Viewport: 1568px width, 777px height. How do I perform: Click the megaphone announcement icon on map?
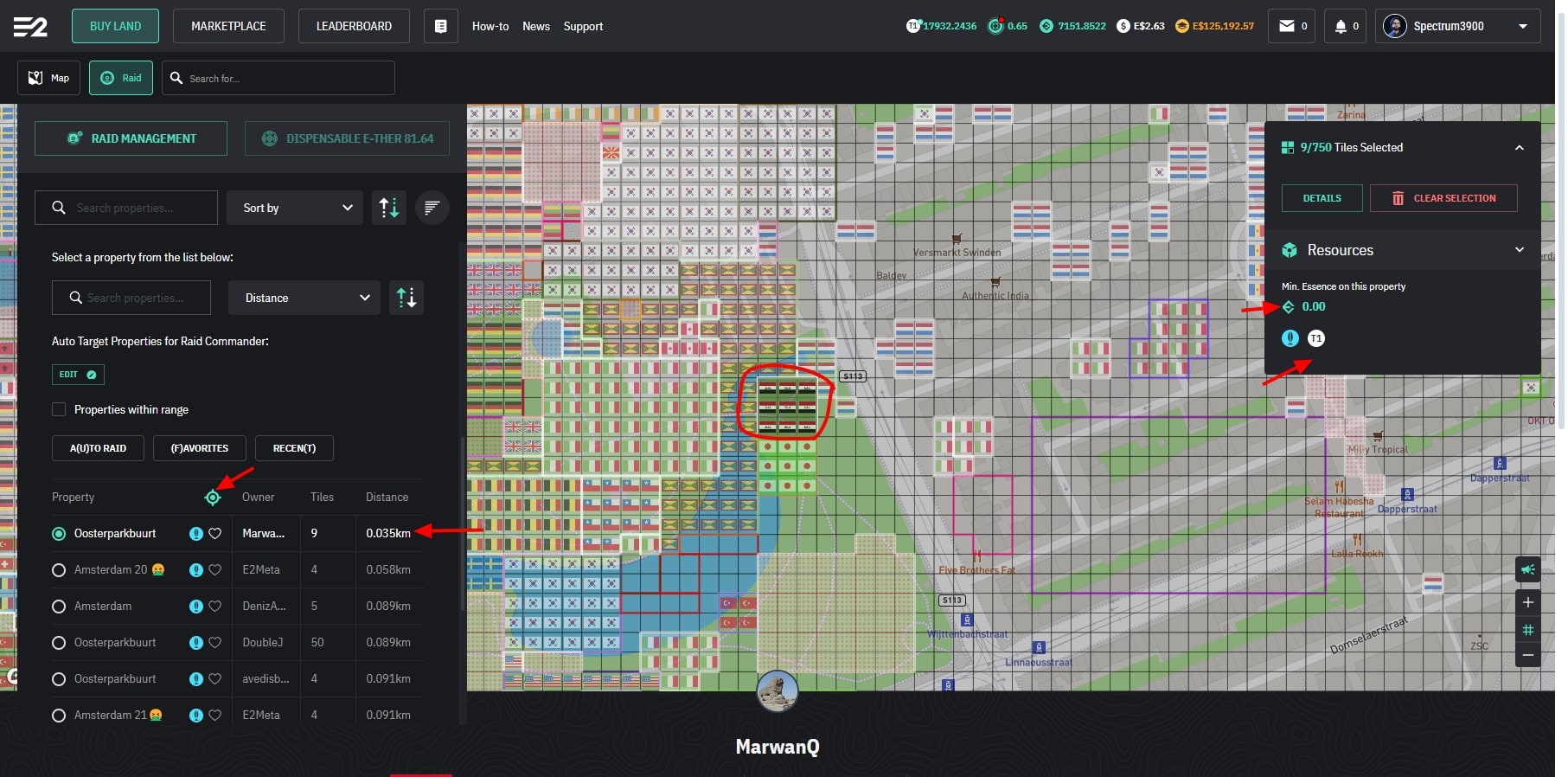click(1528, 569)
